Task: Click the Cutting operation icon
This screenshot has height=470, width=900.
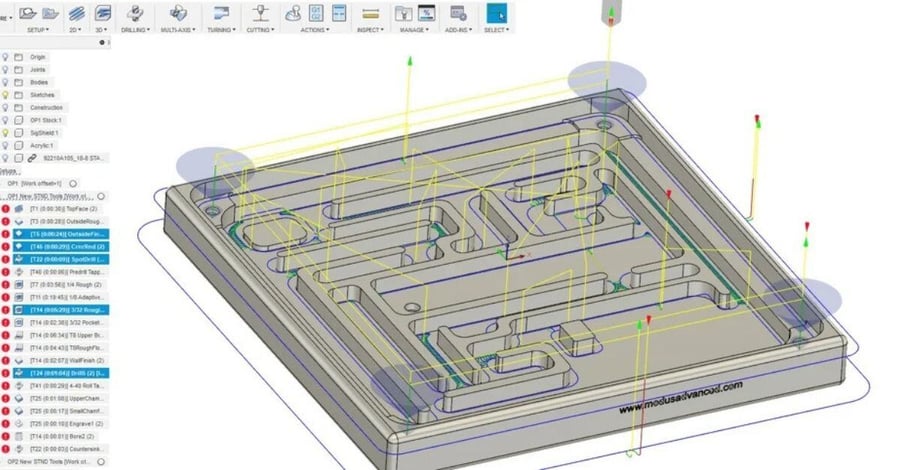Action: click(261, 13)
